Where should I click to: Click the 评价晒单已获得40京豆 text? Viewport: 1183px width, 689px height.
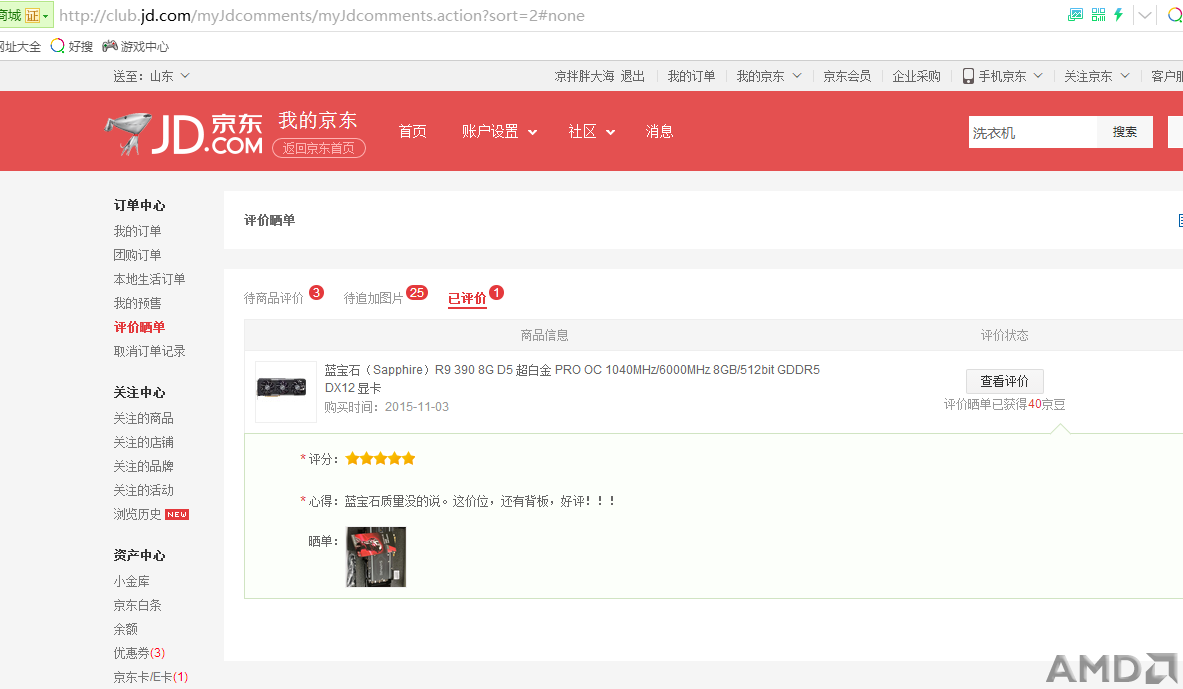tap(1004, 404)
